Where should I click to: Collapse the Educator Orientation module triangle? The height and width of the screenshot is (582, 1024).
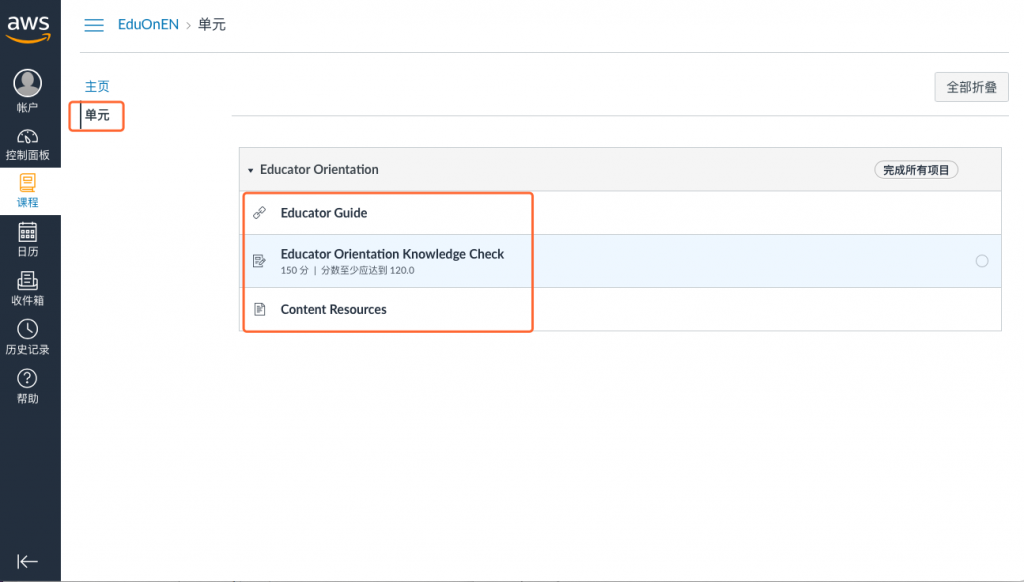tap(251, 170)
